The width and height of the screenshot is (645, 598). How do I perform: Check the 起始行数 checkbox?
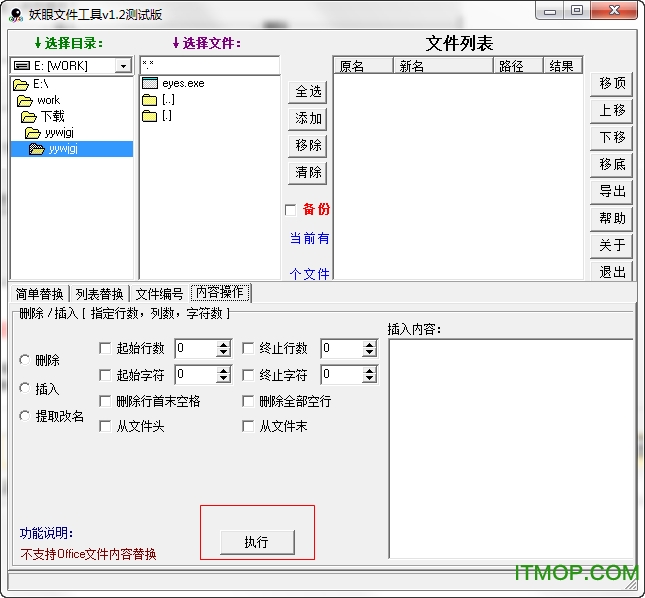(105, 349)
